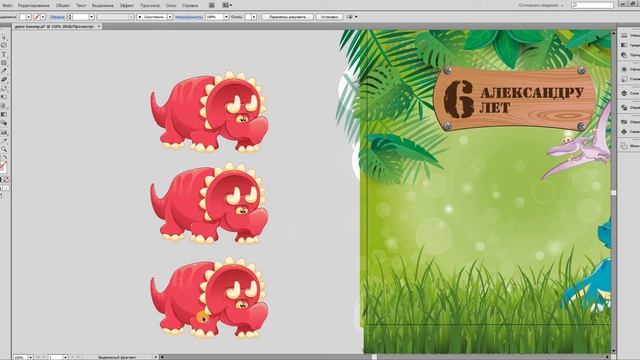The width and height of the screenshot is (640, 360).
Task: Click the Непрозрачность opacity link
Action: pyautogui.click(x=189, y=17)
